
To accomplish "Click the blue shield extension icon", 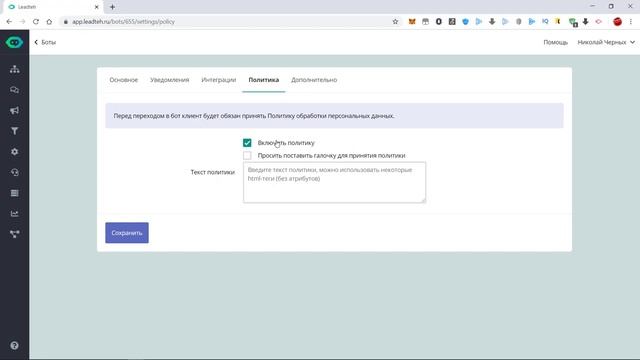I will pyautogui.click(x=465, y=22).
